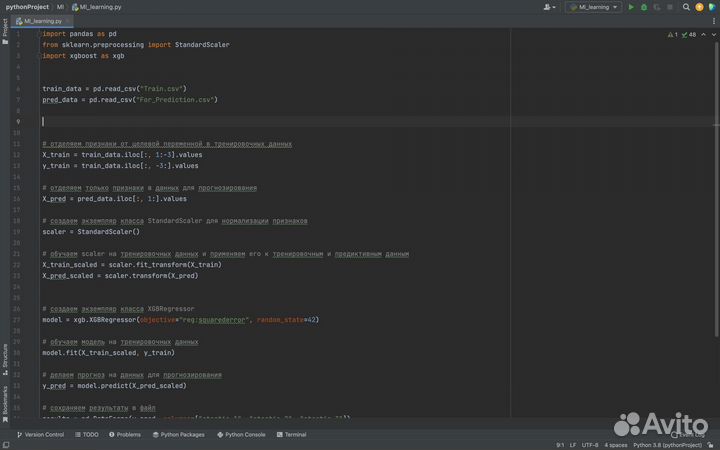This screenshot has height=450, width=720.
Task: Click the orange IDE updates icon
Action: tap(699, 7)
